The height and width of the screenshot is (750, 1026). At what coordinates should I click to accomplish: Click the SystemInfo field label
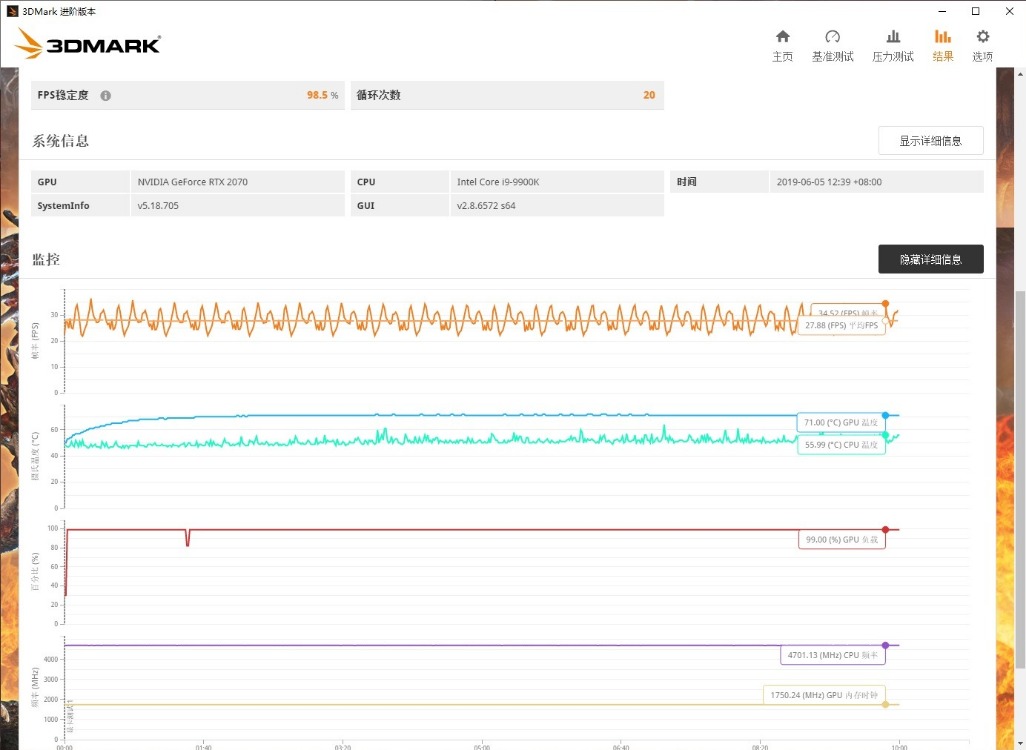point(63,205)
